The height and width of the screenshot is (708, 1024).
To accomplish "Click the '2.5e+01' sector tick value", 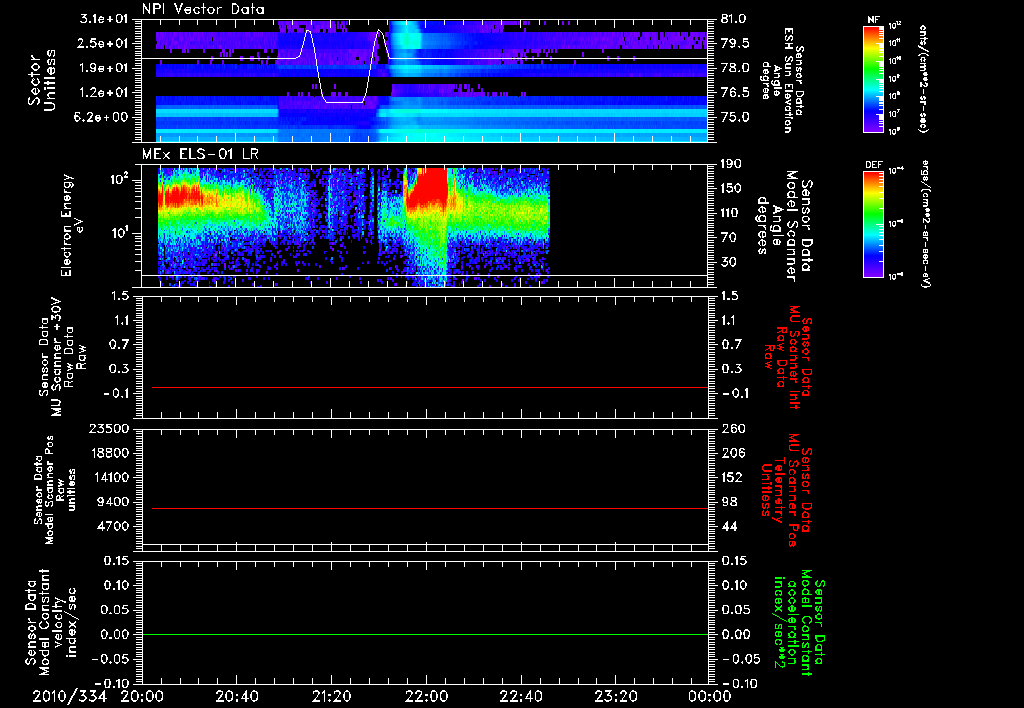I will (105, 43).
